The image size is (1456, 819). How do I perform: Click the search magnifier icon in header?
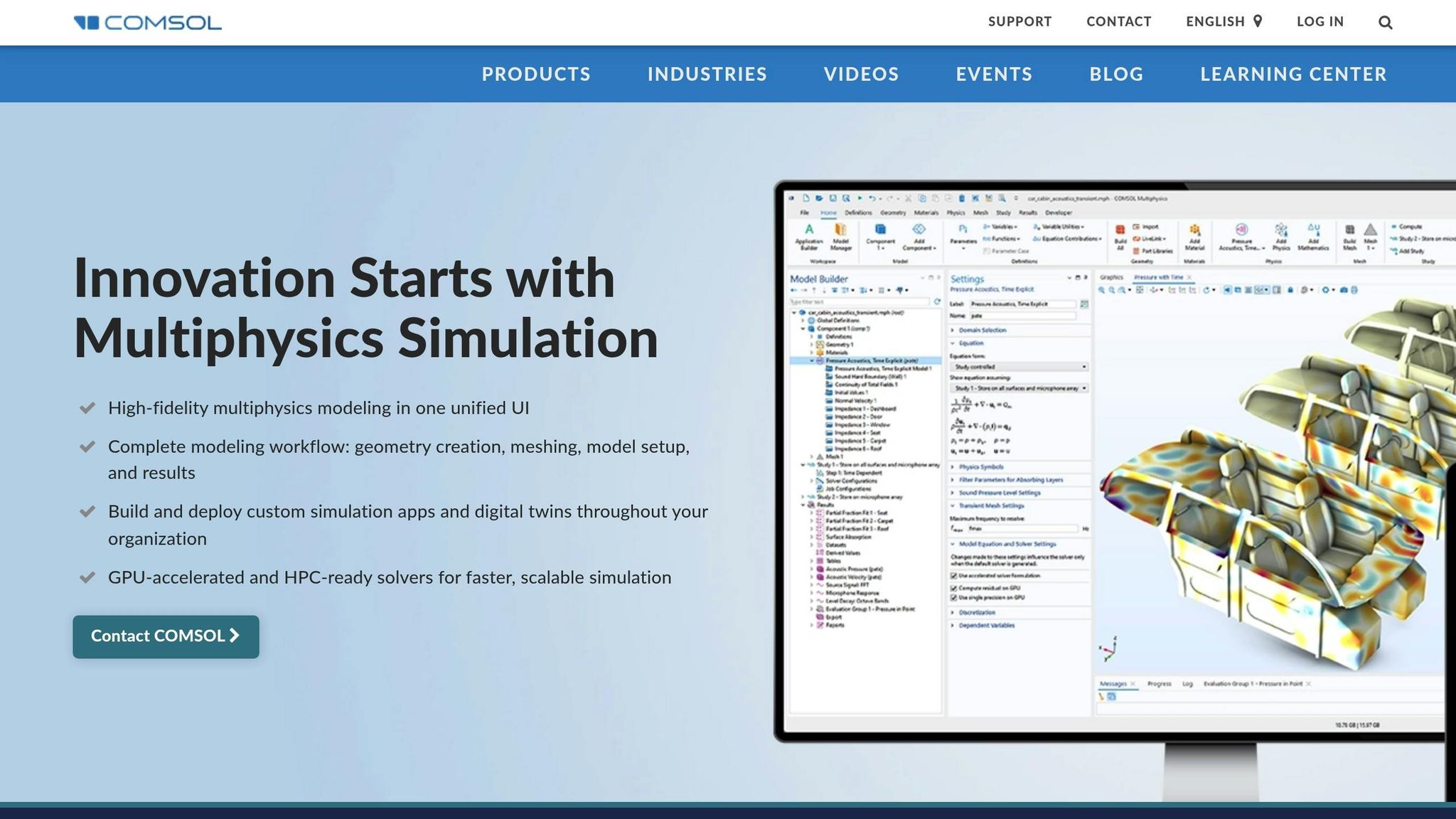click(x=1385, y=23)
